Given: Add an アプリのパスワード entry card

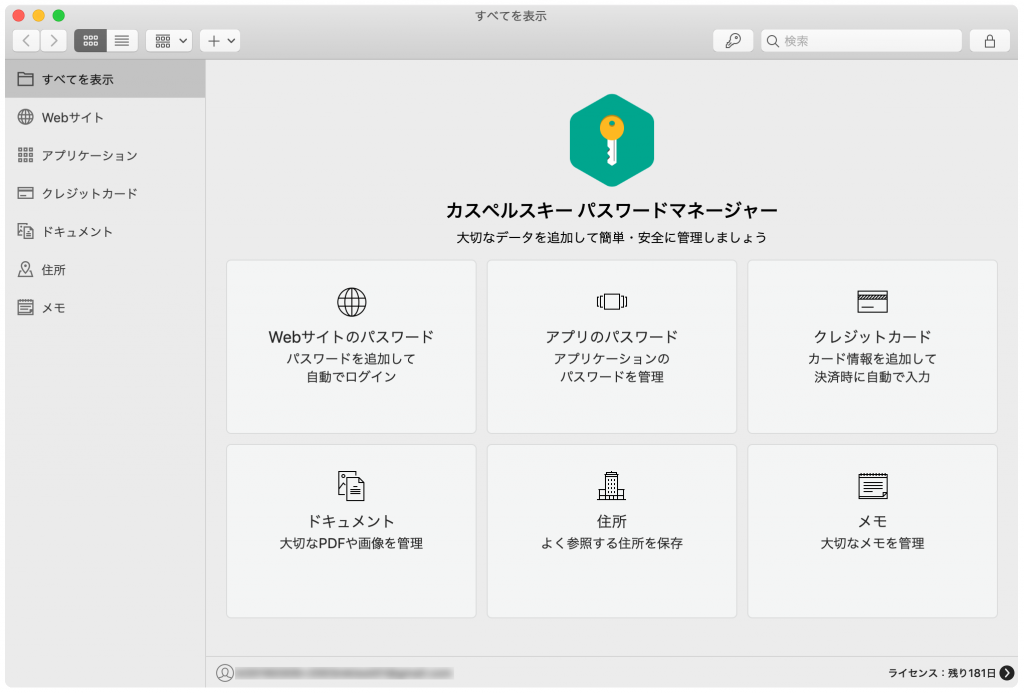Looking at the screenshot, I should tap(612, 347).
